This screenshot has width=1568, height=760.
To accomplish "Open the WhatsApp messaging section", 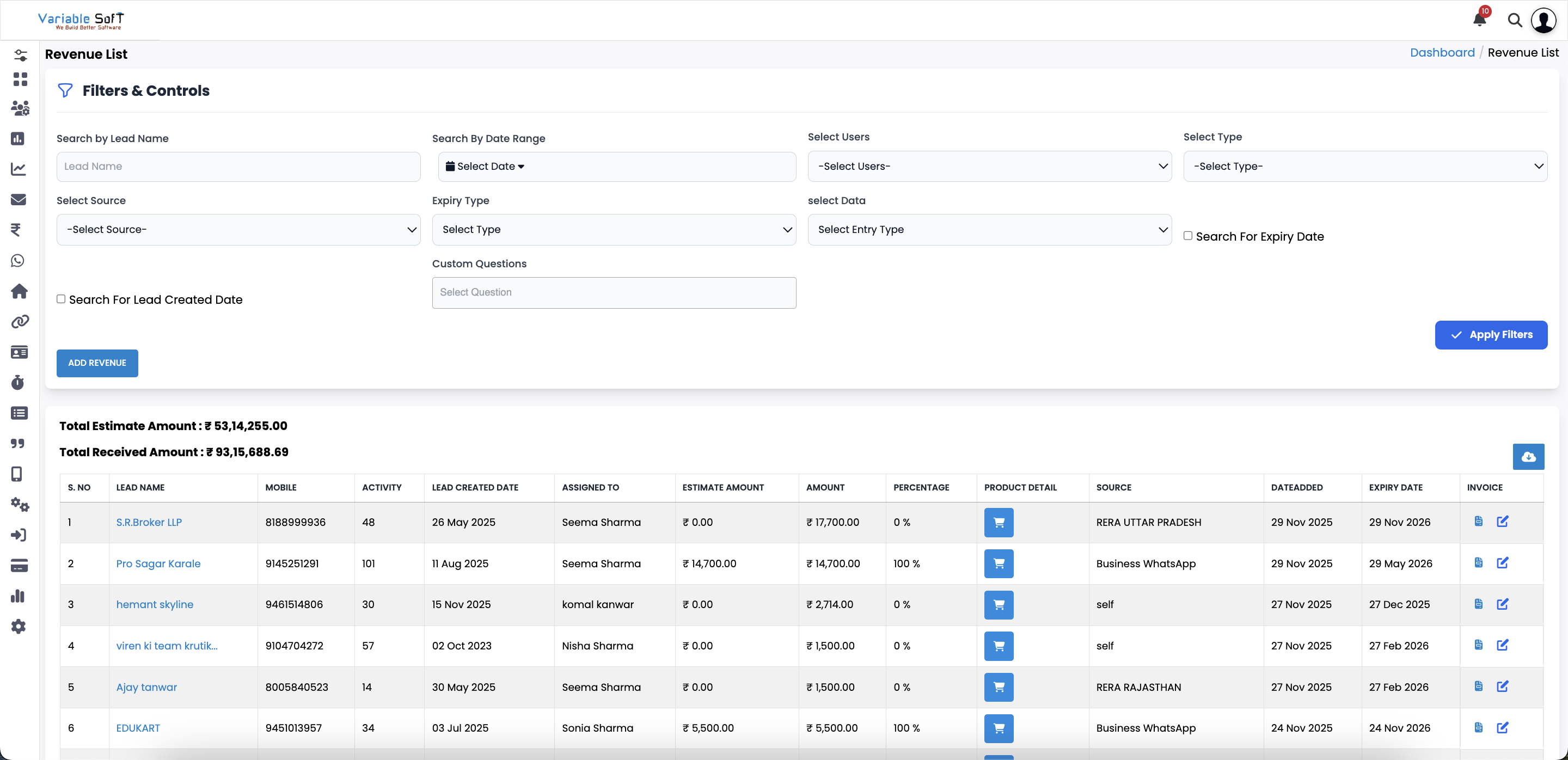I will [19, 260].
